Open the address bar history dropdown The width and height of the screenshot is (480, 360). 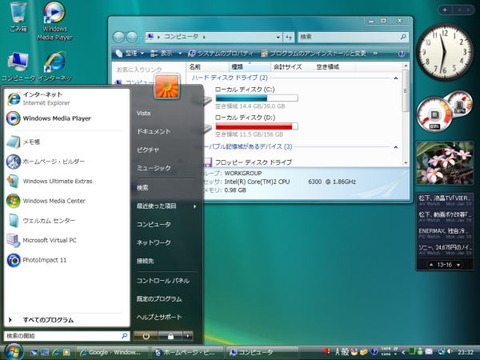pos(278,37)
